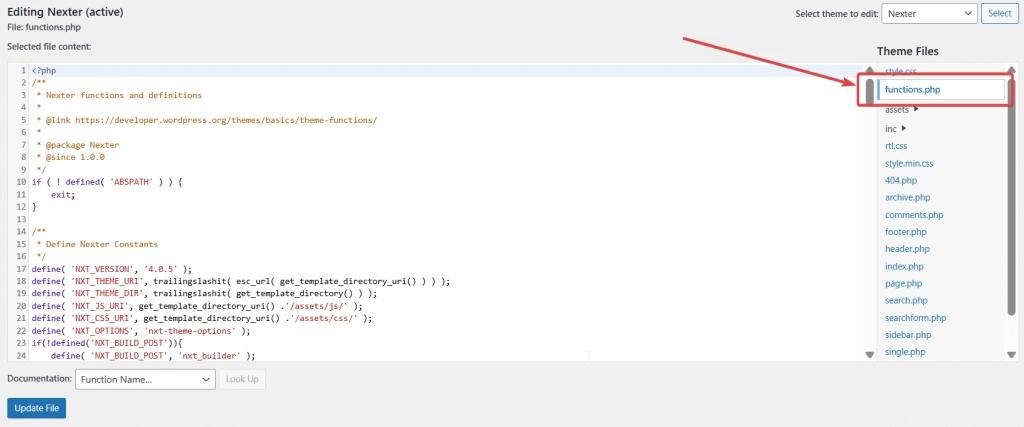The image size is (1024, 427).
Task: Click the Update File button
Action: 37,408
